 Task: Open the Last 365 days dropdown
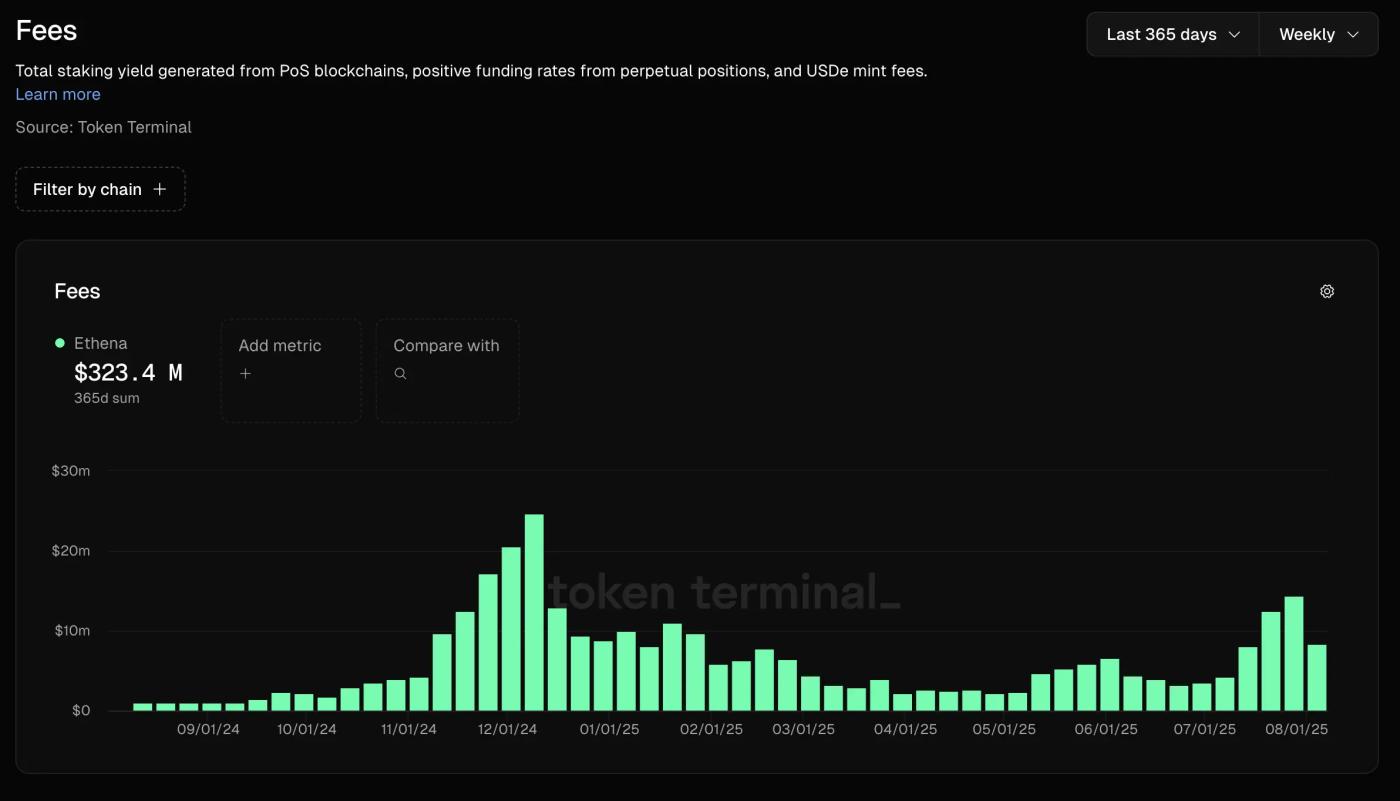(1172, 34)
